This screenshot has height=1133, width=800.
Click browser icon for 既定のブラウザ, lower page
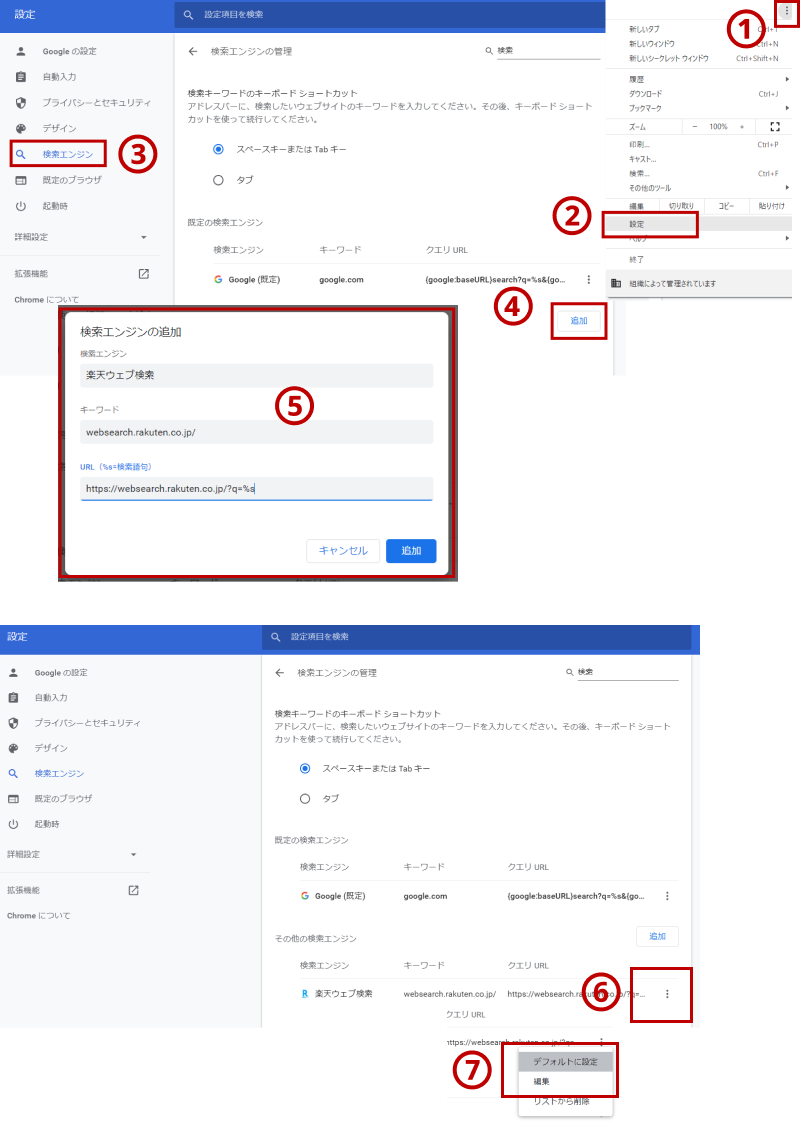(13, 798)
